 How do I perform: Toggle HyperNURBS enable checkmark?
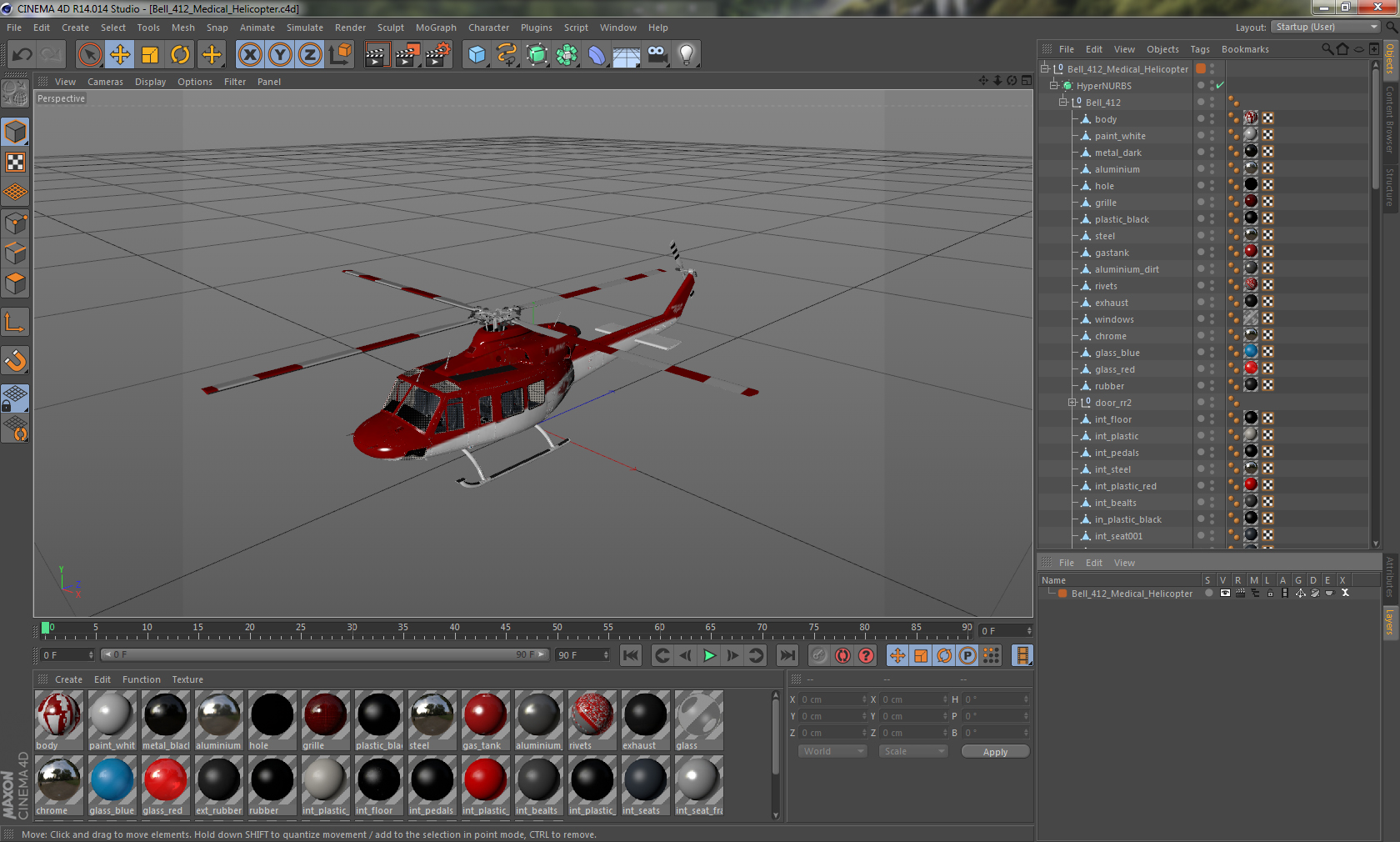pyautogui.click(x=1220, y=85)
